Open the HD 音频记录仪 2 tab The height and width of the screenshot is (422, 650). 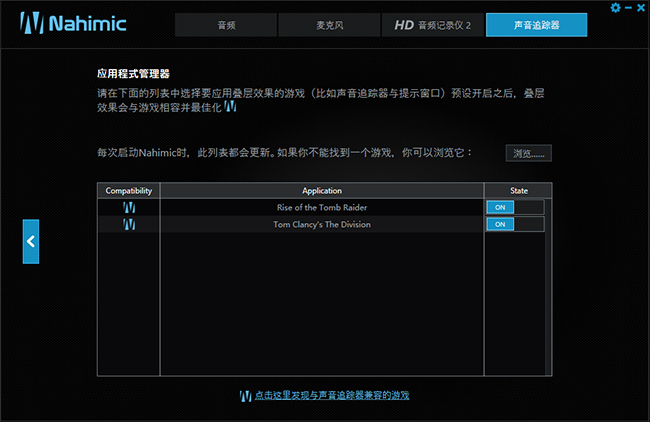coord(433,25)
